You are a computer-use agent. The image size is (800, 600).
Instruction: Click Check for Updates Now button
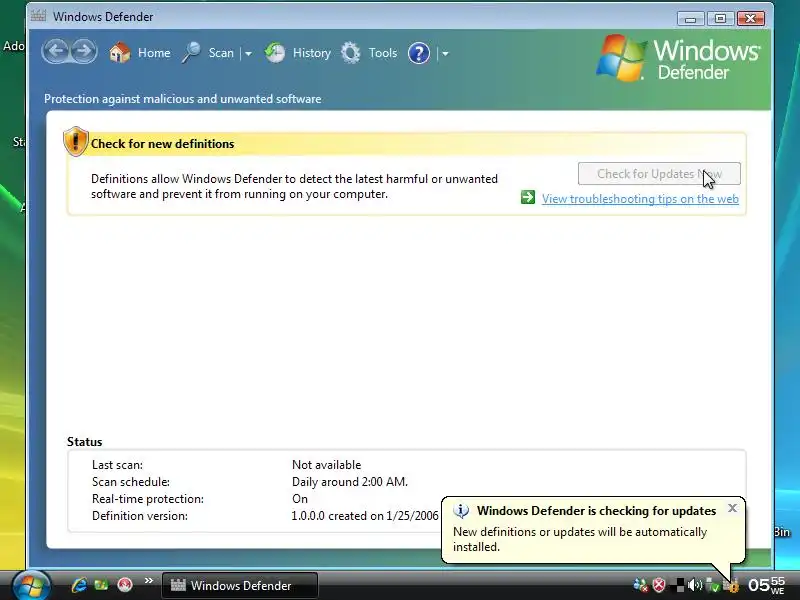coord(659,174)
